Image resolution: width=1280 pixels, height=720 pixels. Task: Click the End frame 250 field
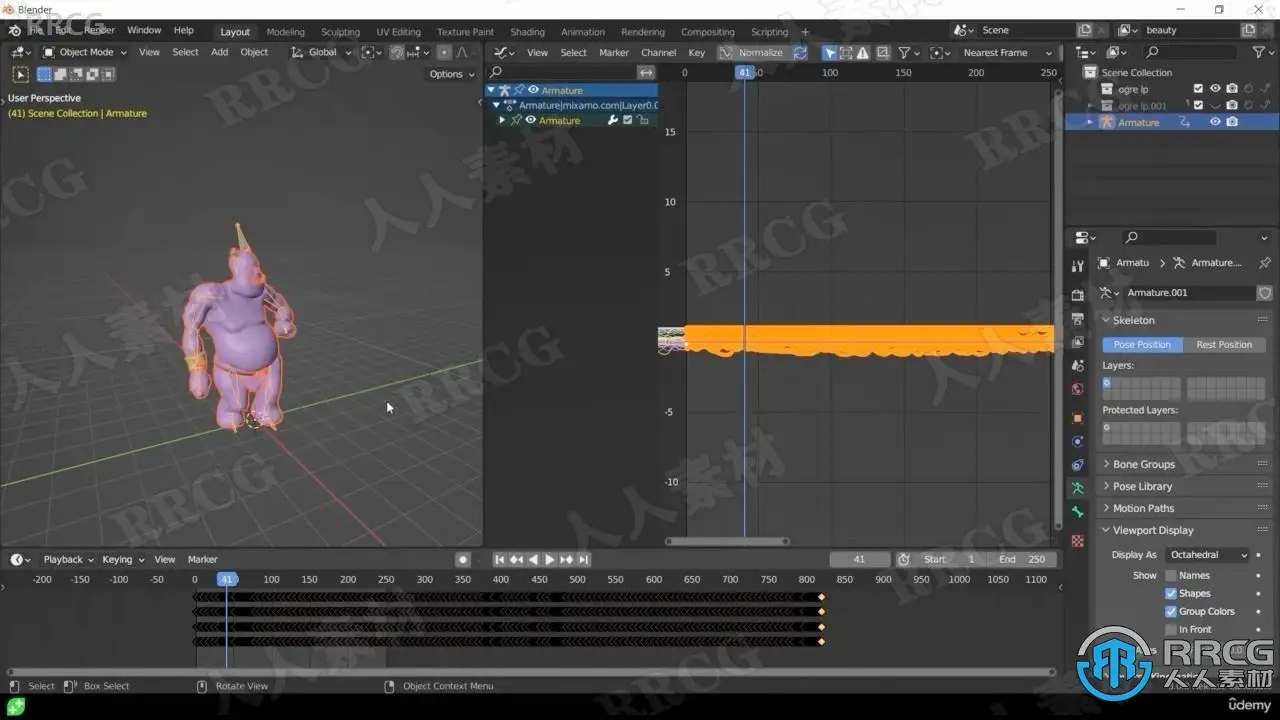pos(1022,560)
